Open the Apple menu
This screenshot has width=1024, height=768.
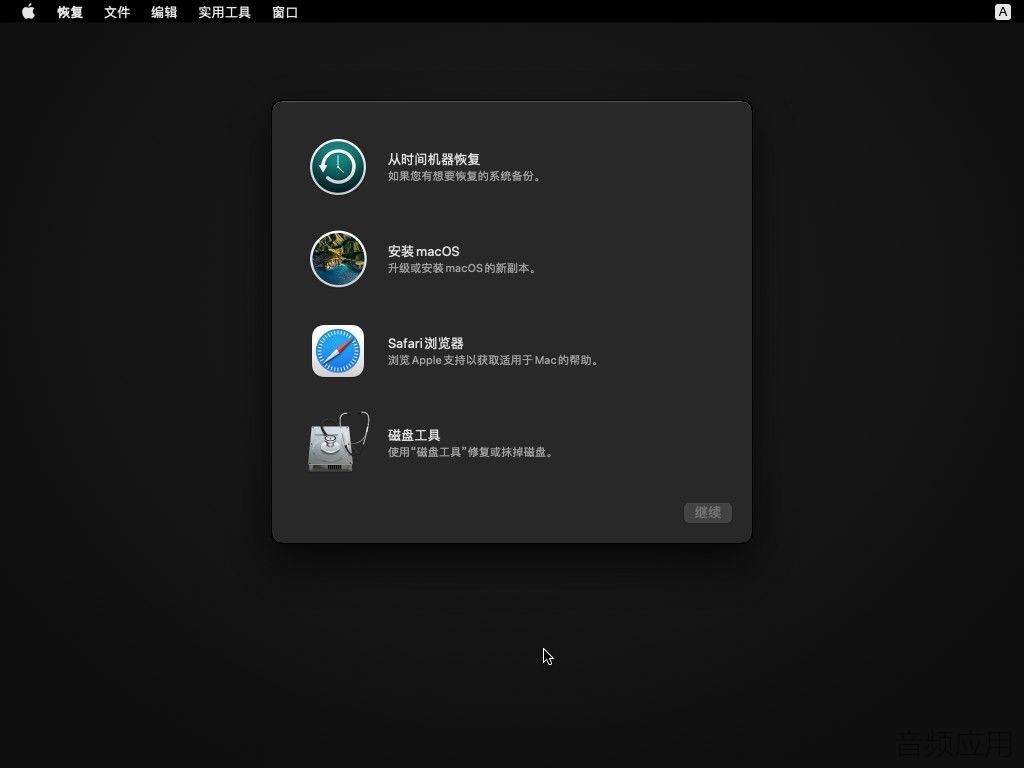pyautogui.click(x=28, y=12)
